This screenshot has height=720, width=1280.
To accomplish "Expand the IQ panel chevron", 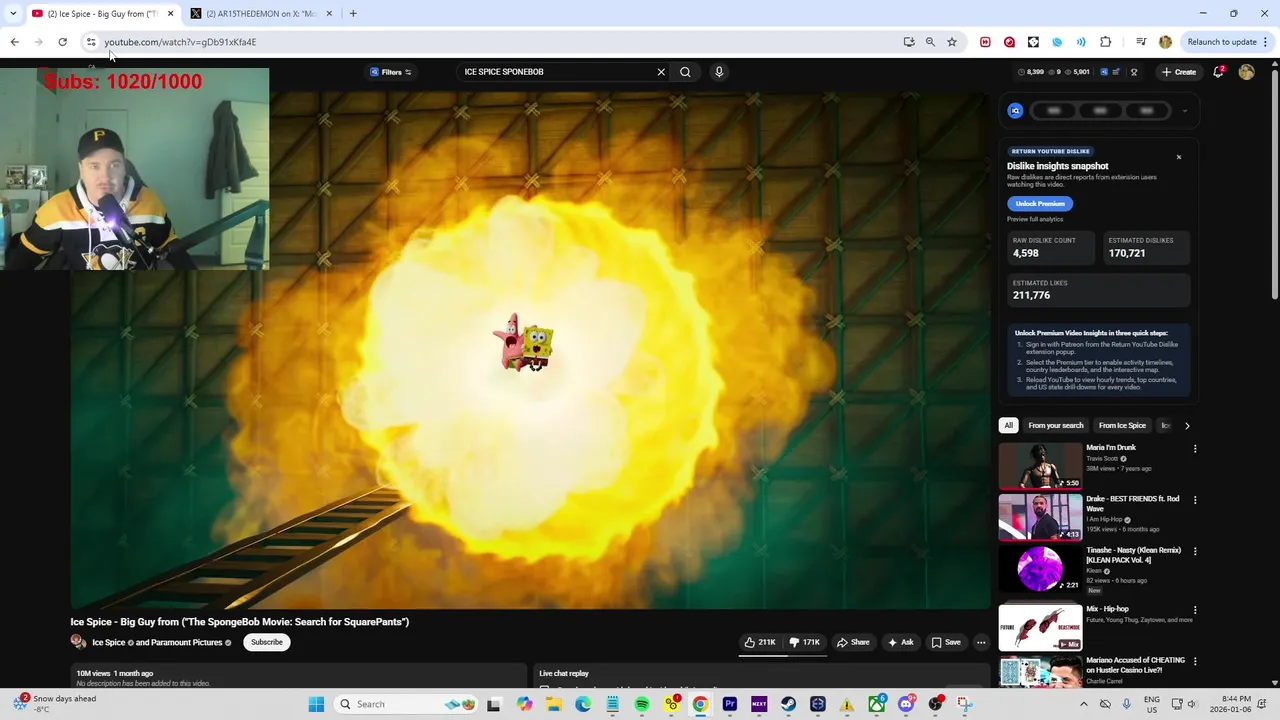I will (1185, 111).
